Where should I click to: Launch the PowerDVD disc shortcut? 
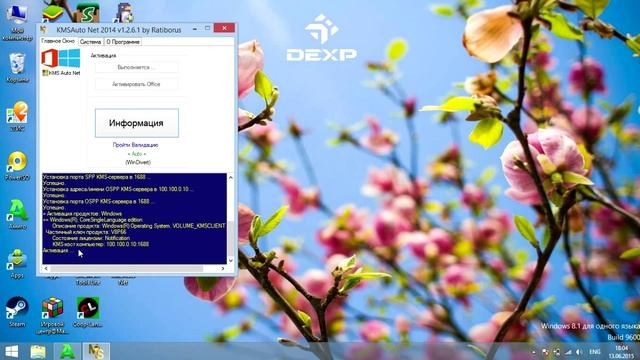click(x=17, y=166)
